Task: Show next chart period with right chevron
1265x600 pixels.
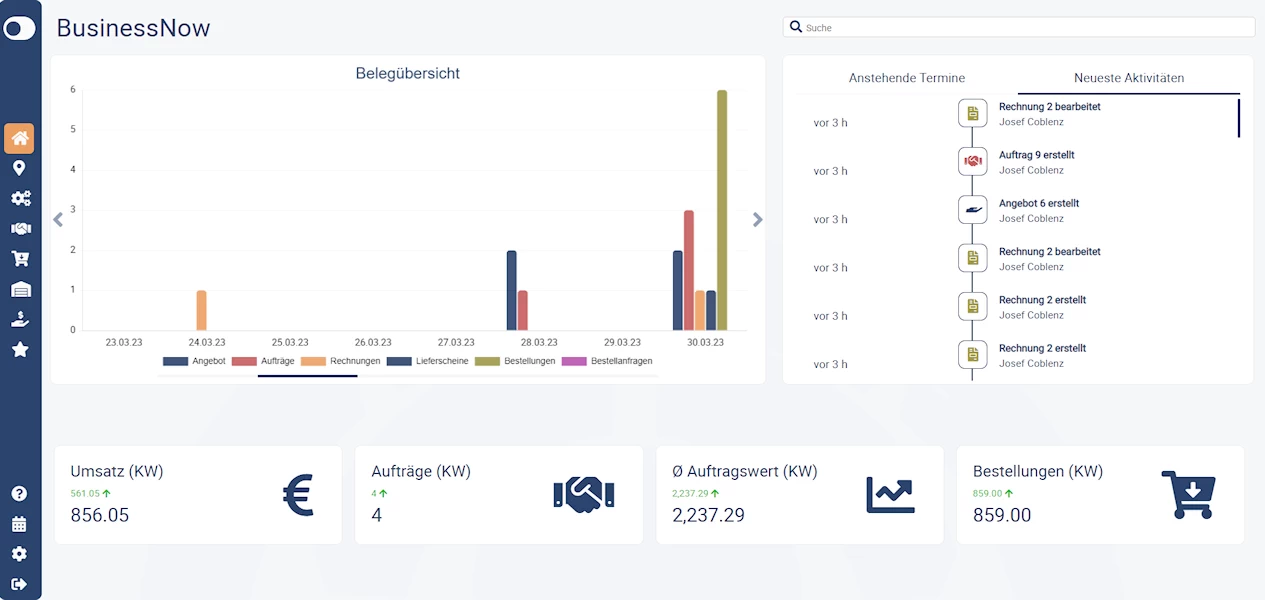Action: pyautogui.click(x=757, y=220)
